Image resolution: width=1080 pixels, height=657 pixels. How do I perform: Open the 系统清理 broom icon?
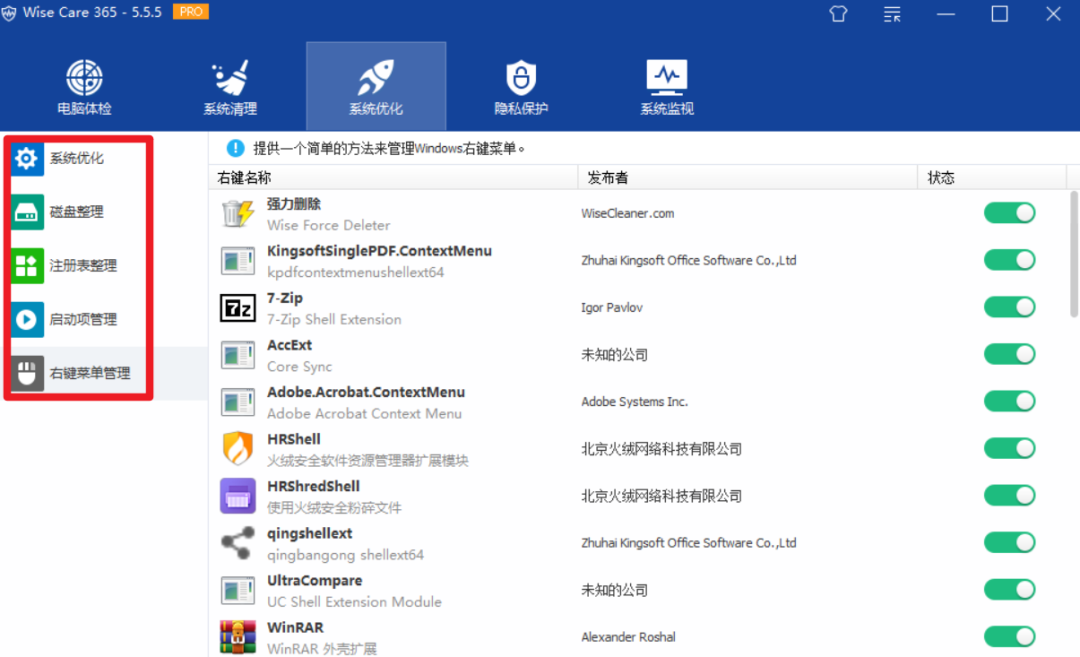point(230,77)
